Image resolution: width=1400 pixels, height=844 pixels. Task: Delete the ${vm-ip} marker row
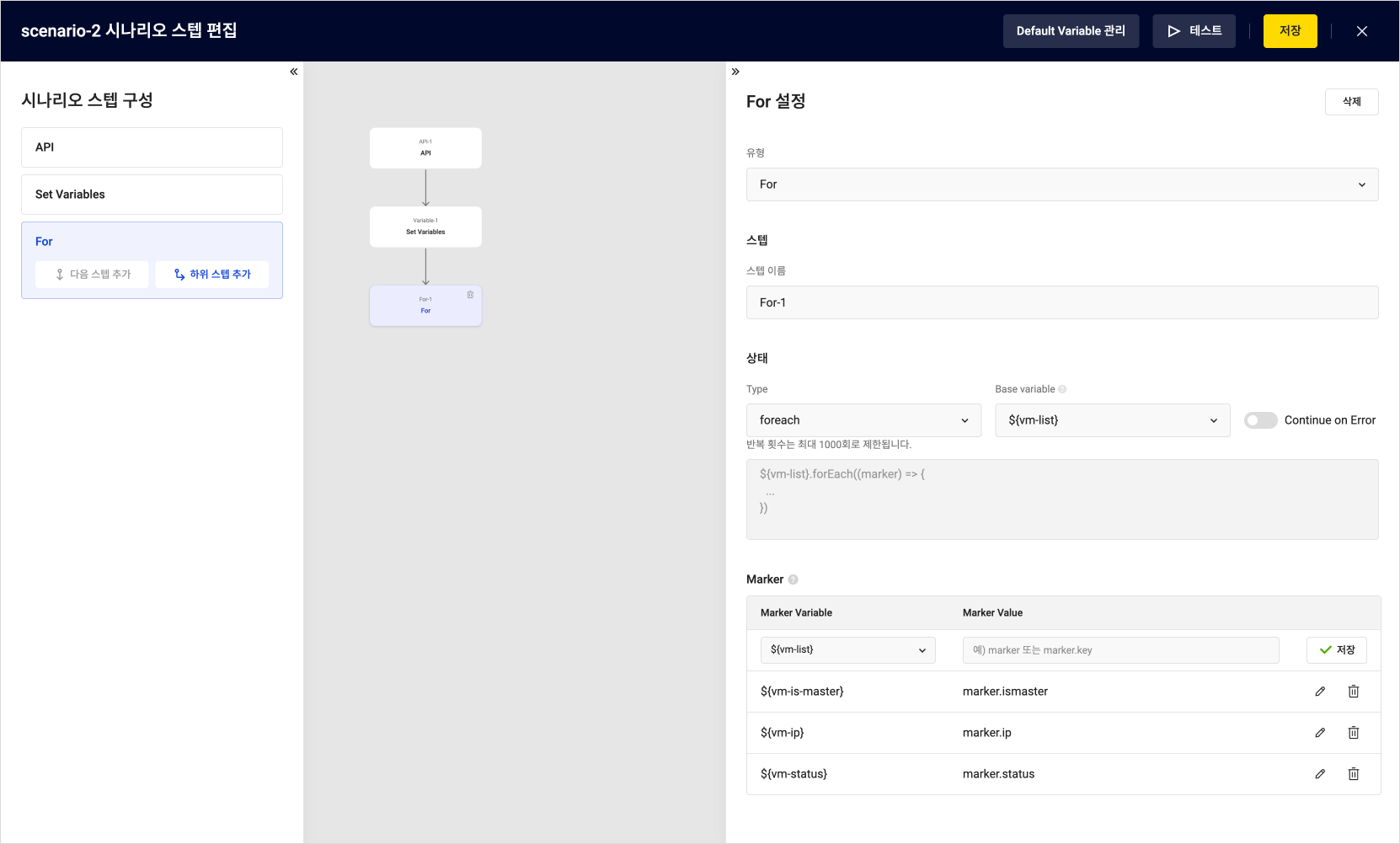(x=1354, y=733)
